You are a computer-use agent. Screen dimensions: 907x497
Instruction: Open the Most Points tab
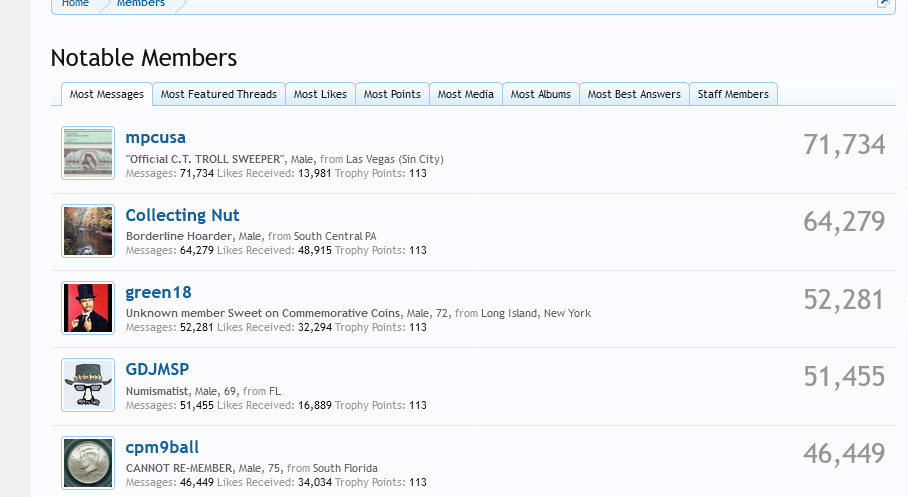pyautogui.click(x=392, y=94)
